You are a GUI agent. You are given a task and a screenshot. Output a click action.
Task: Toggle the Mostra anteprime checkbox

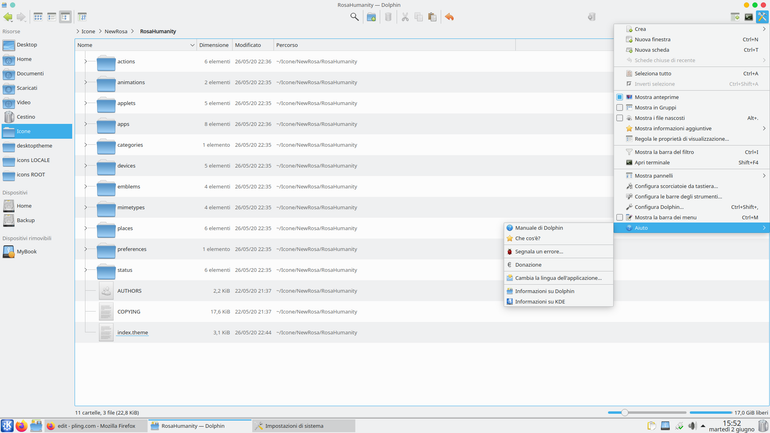(x=620, y=97)
